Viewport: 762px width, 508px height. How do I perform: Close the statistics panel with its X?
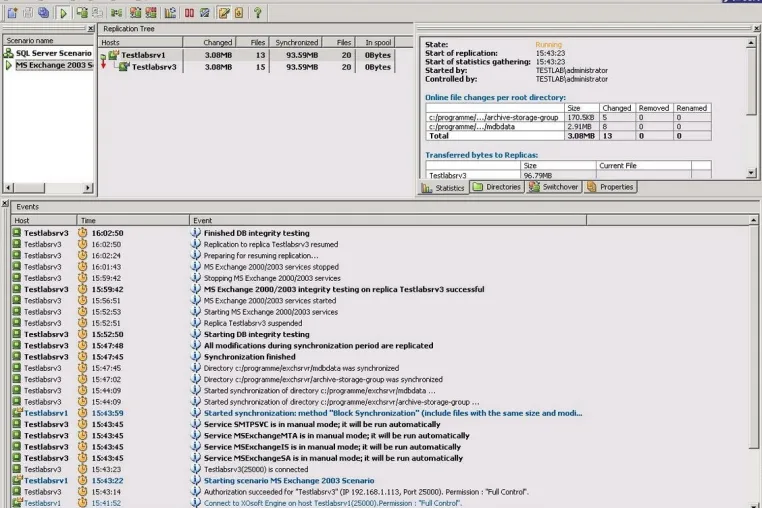click(757, 29)
